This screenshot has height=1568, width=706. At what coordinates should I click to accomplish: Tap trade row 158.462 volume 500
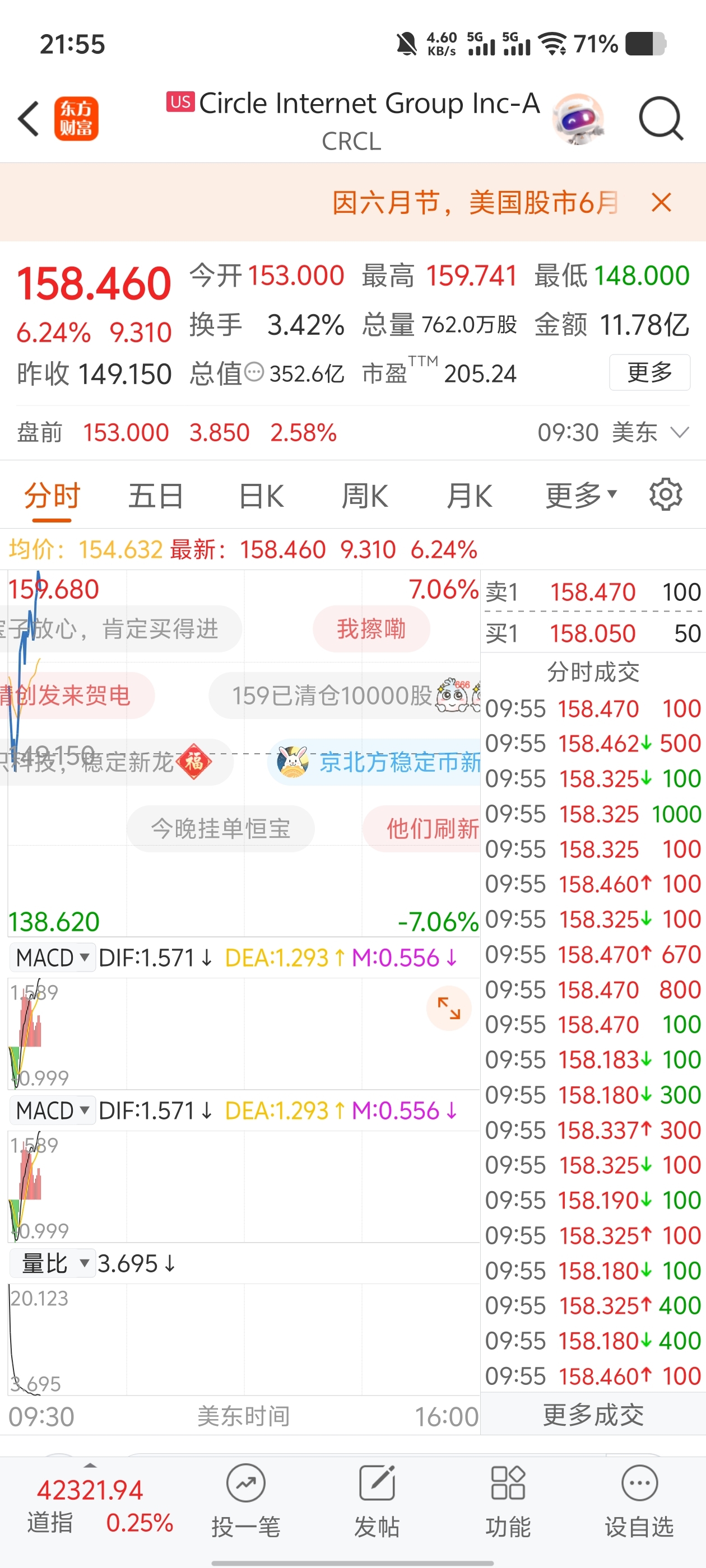click(593, 743)
